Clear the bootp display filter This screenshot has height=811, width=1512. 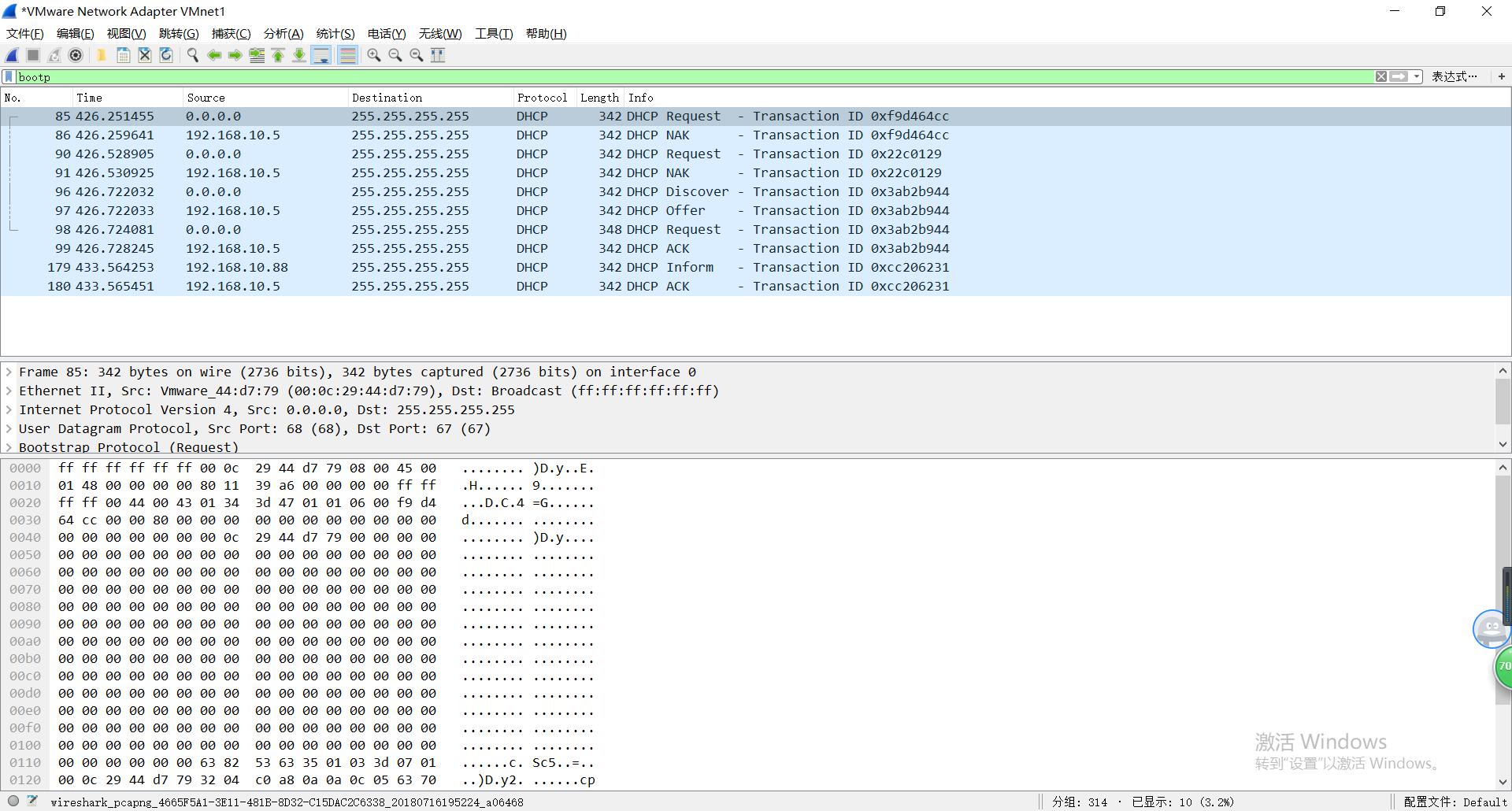tap(1381, 76)
